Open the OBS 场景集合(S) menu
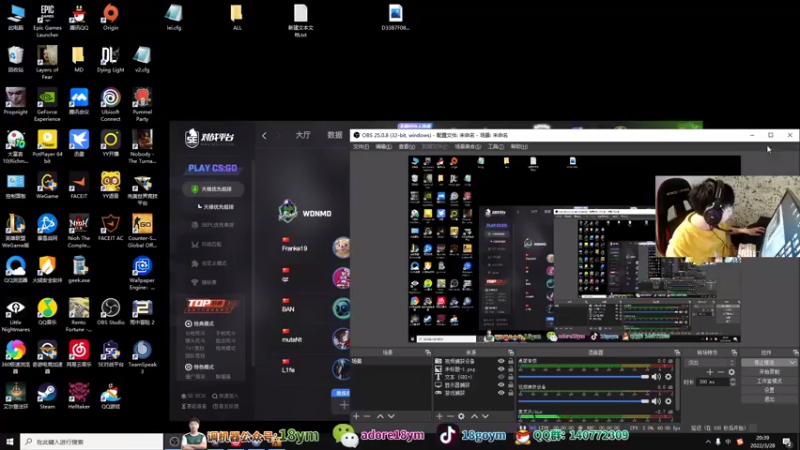Viewport: 800px width, 450px height. point(468,147)
